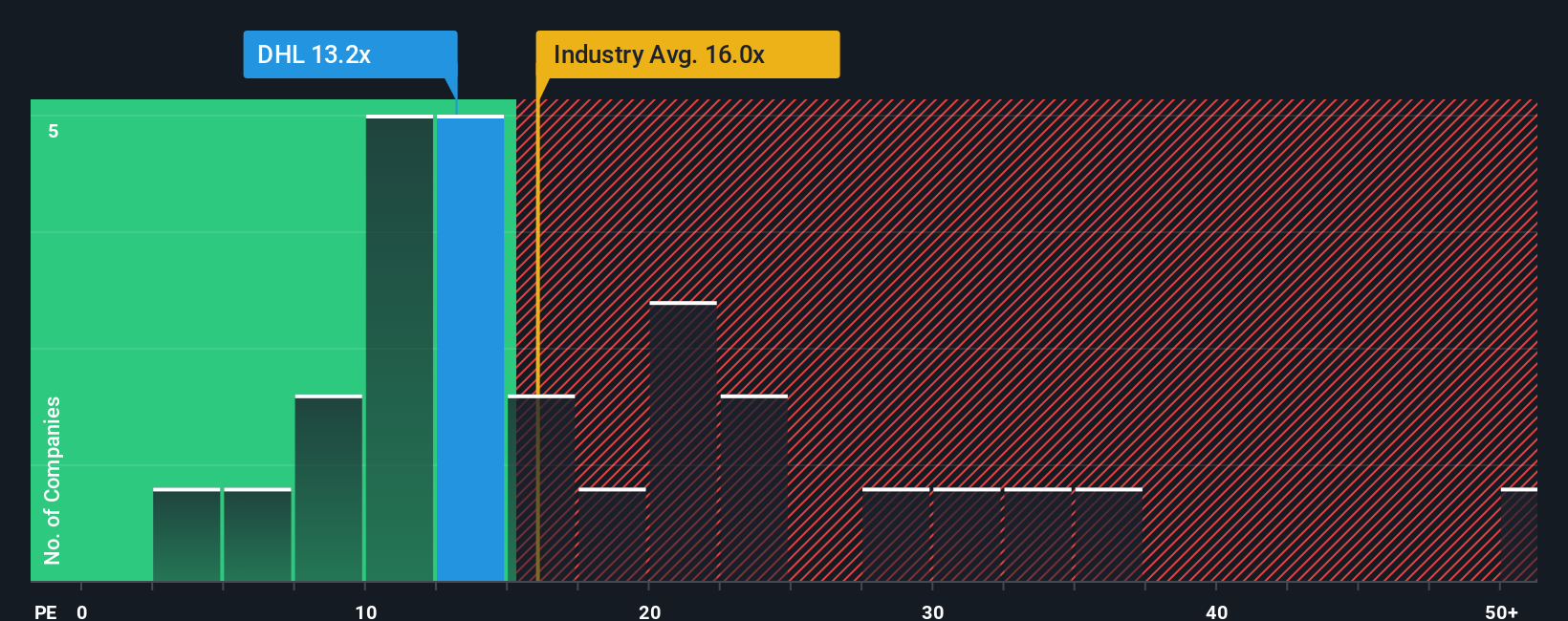Select the highlighted blue DHL histogram bar
The image size is (1568, 621).
[x=470, y=348]
